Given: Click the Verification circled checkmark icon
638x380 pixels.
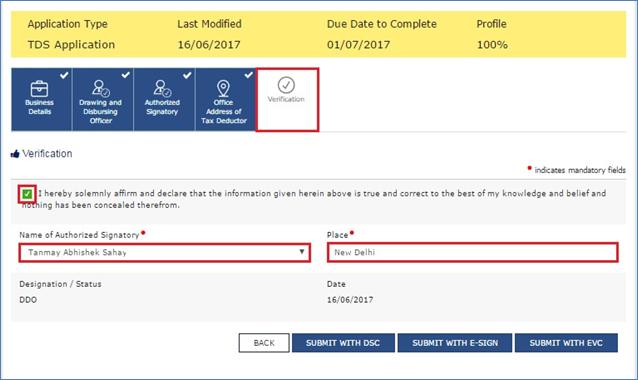Looking at the screenshot, I should [x=286, y=85].
